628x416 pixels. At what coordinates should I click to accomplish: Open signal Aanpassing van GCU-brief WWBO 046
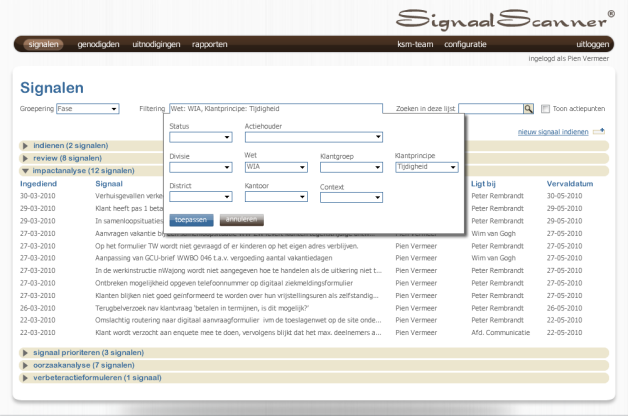(213, 258)
